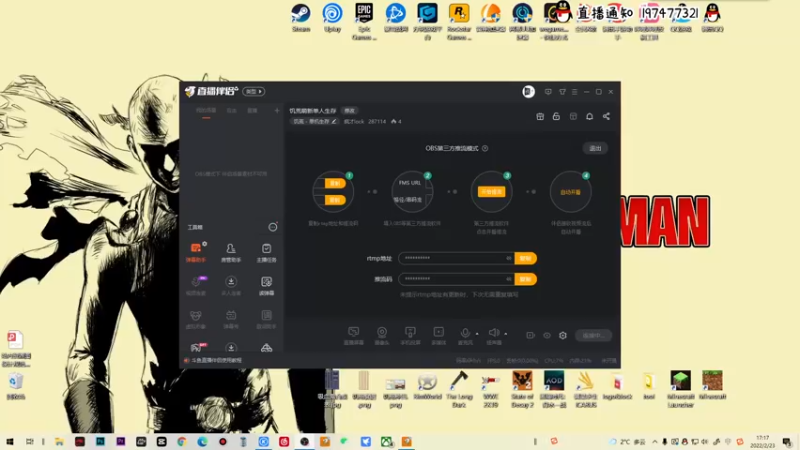Open the Douyu companion tutorial link
Viewport: 800px width, 450px height.
pos(216,360)
